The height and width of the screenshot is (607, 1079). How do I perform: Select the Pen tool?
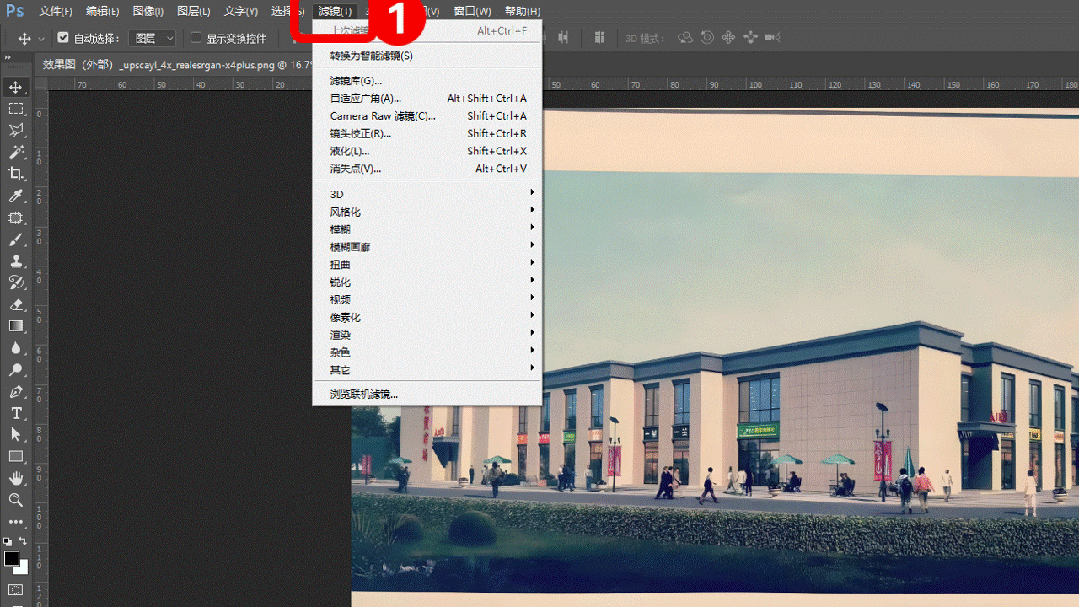[16, 392]
